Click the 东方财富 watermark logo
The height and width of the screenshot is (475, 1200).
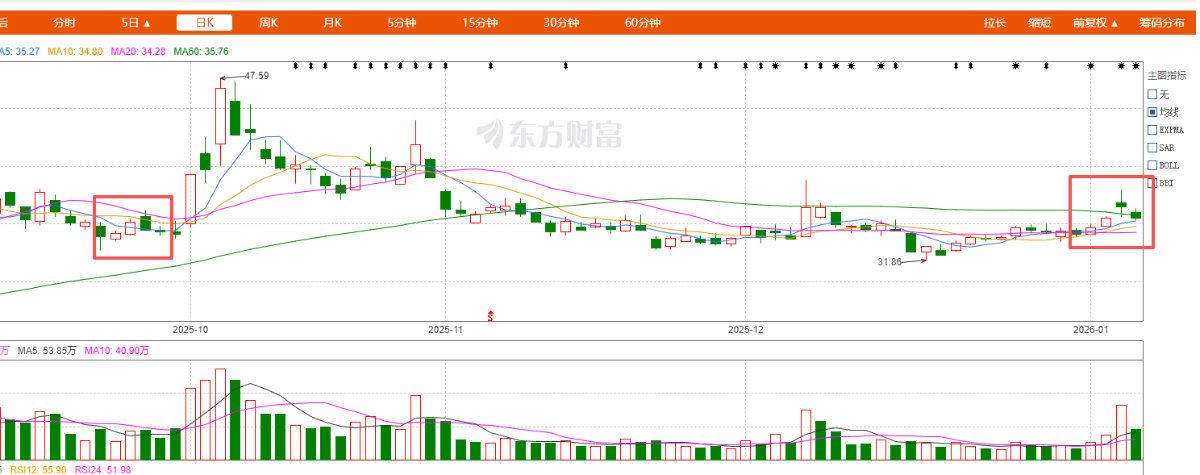[x=548, y=134]
